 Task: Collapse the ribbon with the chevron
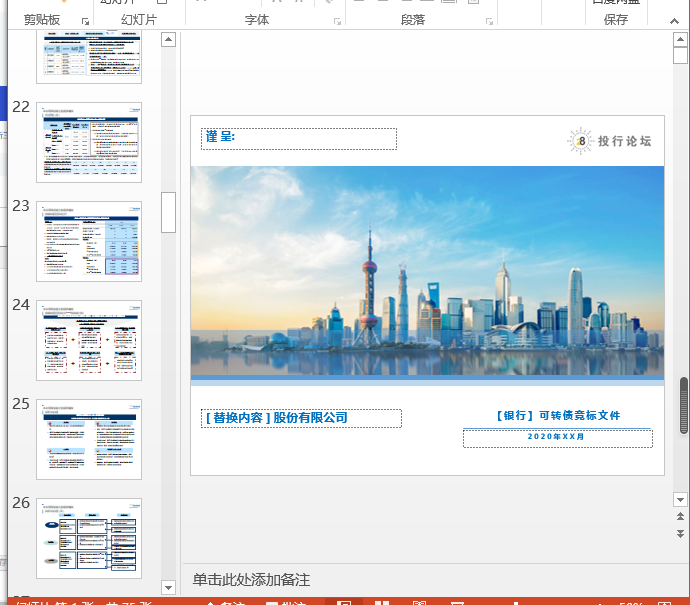tap(674, 21)
